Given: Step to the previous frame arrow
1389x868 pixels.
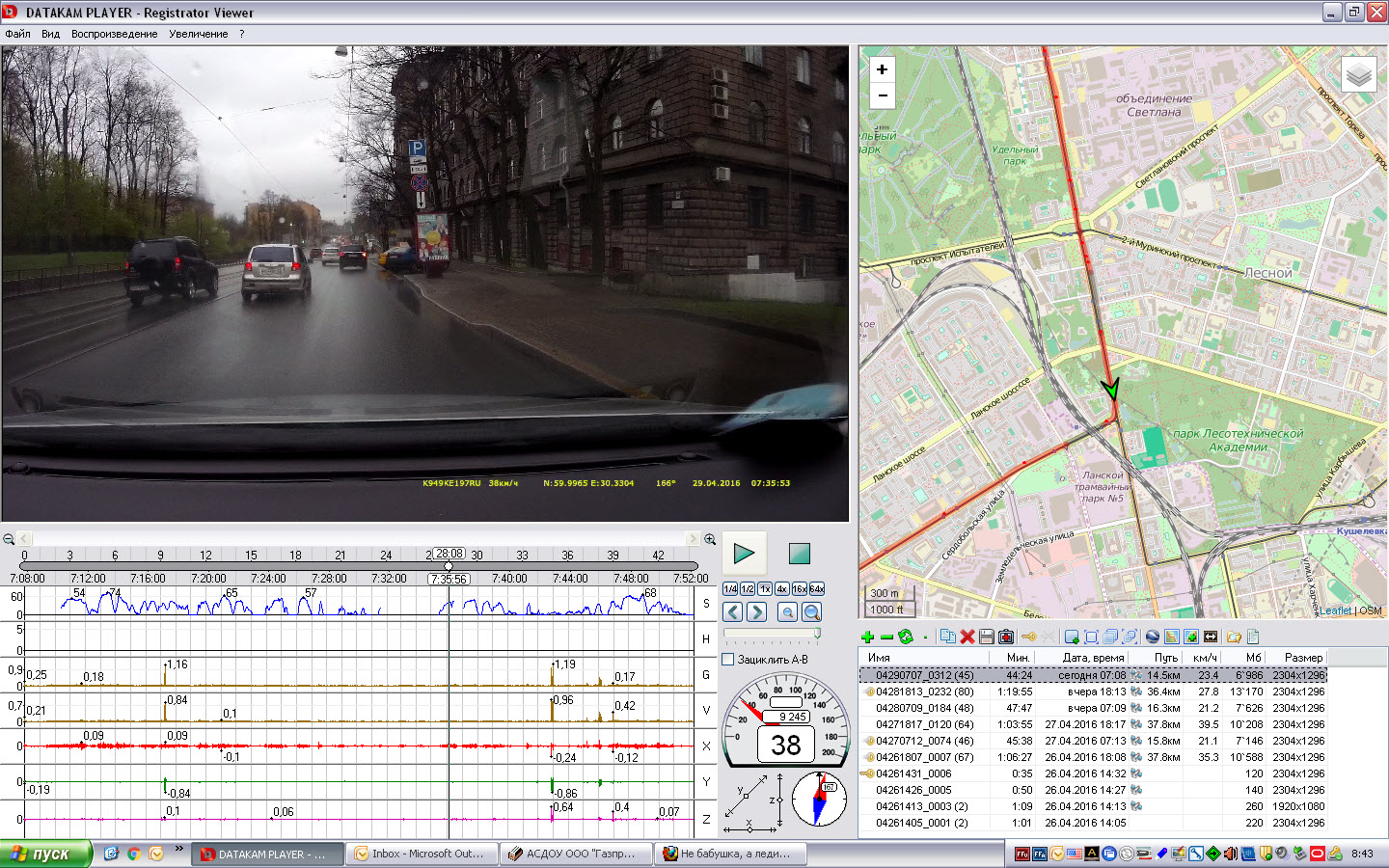Looking at the screenshot, I should pos(732,612).
